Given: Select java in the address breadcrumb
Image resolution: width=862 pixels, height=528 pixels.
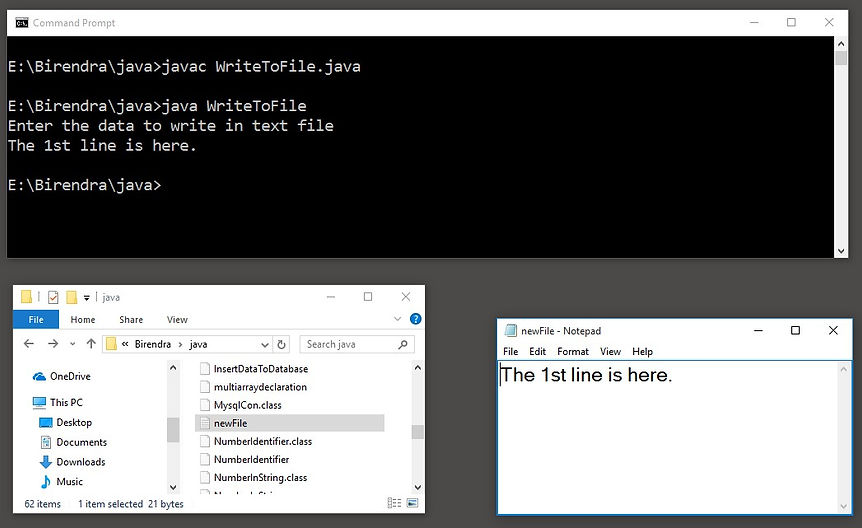Looking at the screenshot, I should tap(198, 344).
